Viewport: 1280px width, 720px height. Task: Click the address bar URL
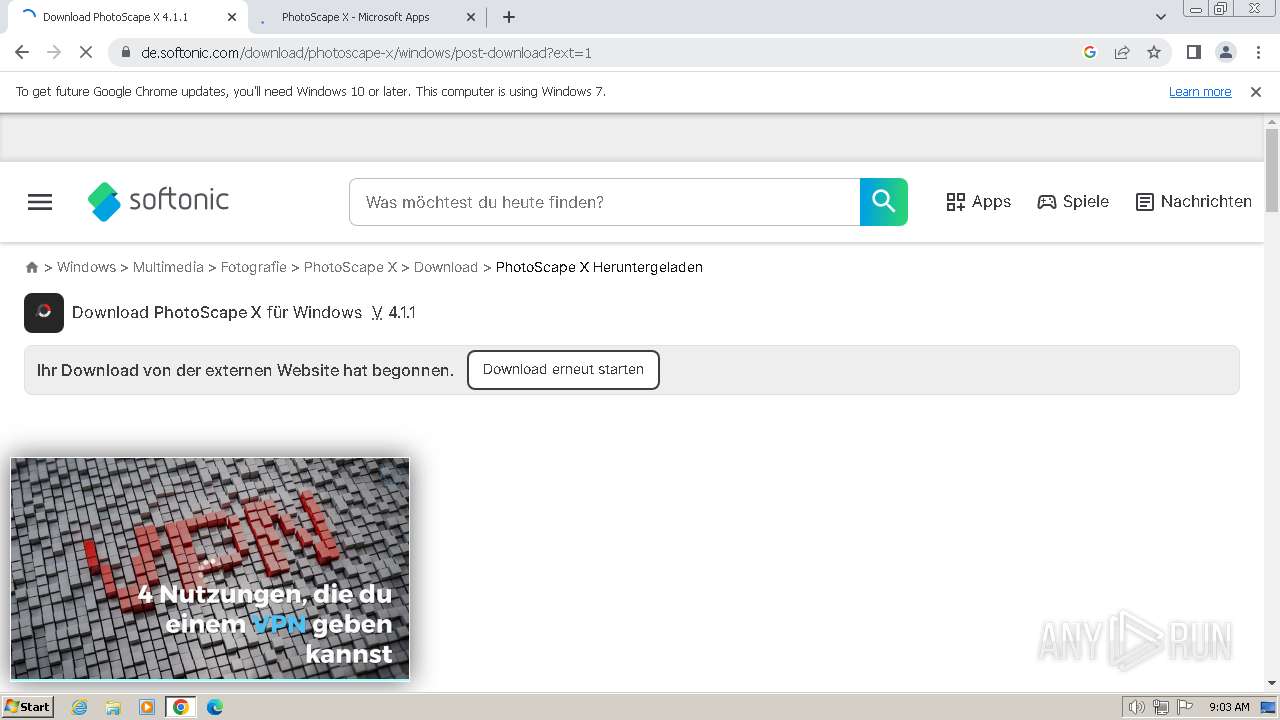[x=366, y=53]
